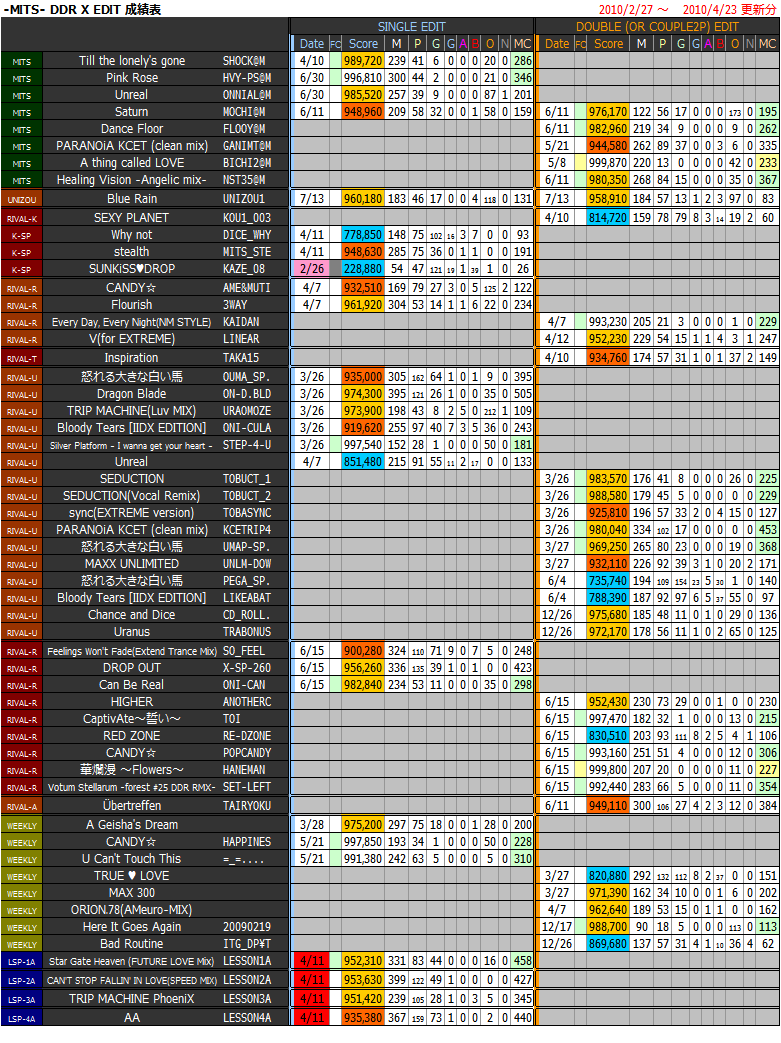Click edit name ONNIAL@M
Screen dimensions: 781x1043
pyautogui.click(x=247, y=95)
